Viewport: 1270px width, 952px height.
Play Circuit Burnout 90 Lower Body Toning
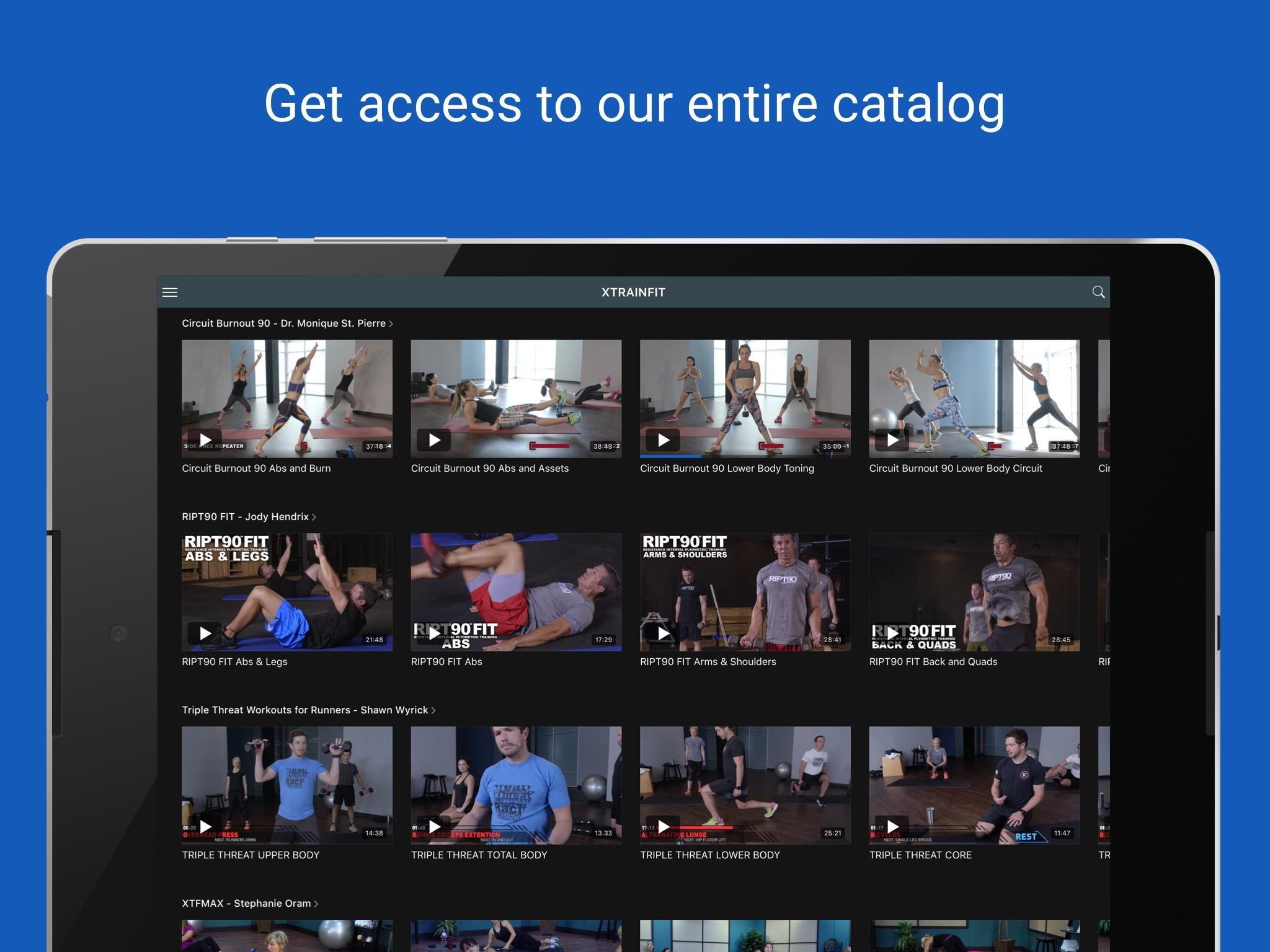coord(663,440)
